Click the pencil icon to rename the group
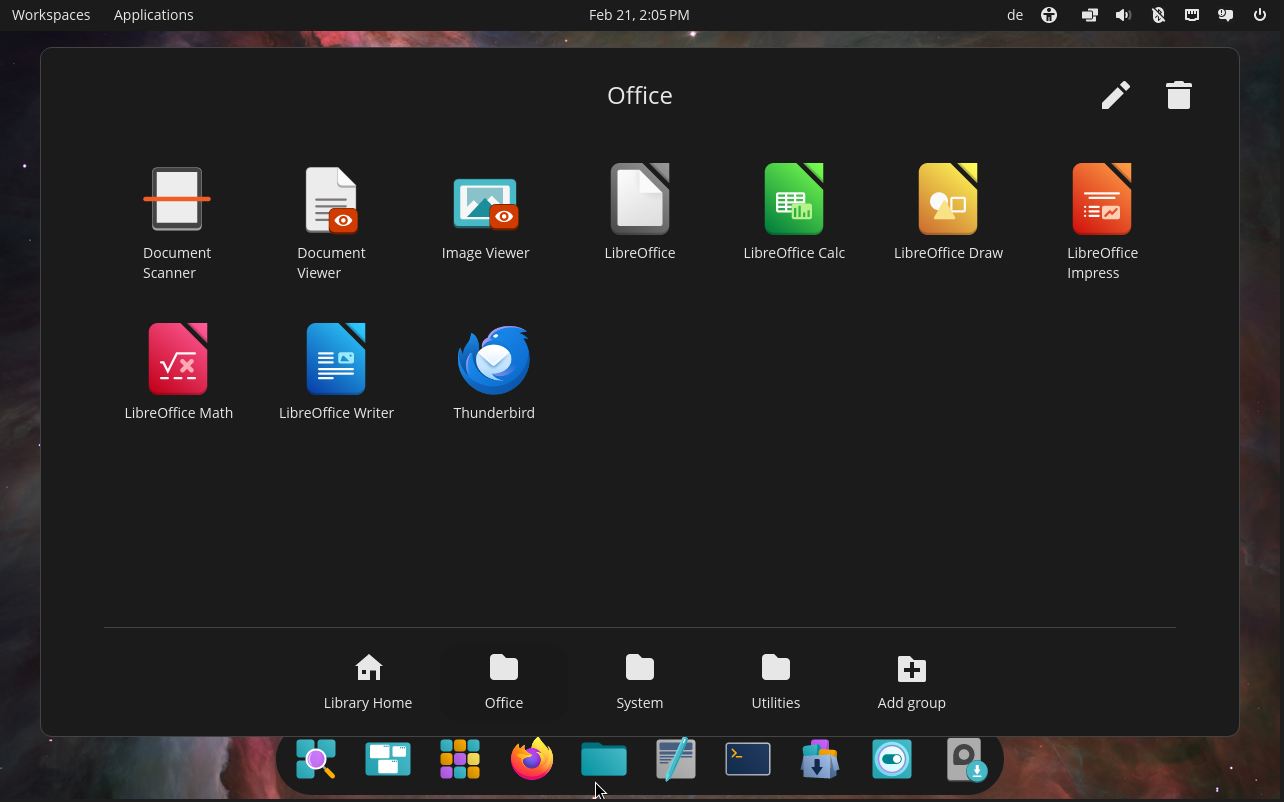Screen dimensions: 1284x802 [1116, 95]
